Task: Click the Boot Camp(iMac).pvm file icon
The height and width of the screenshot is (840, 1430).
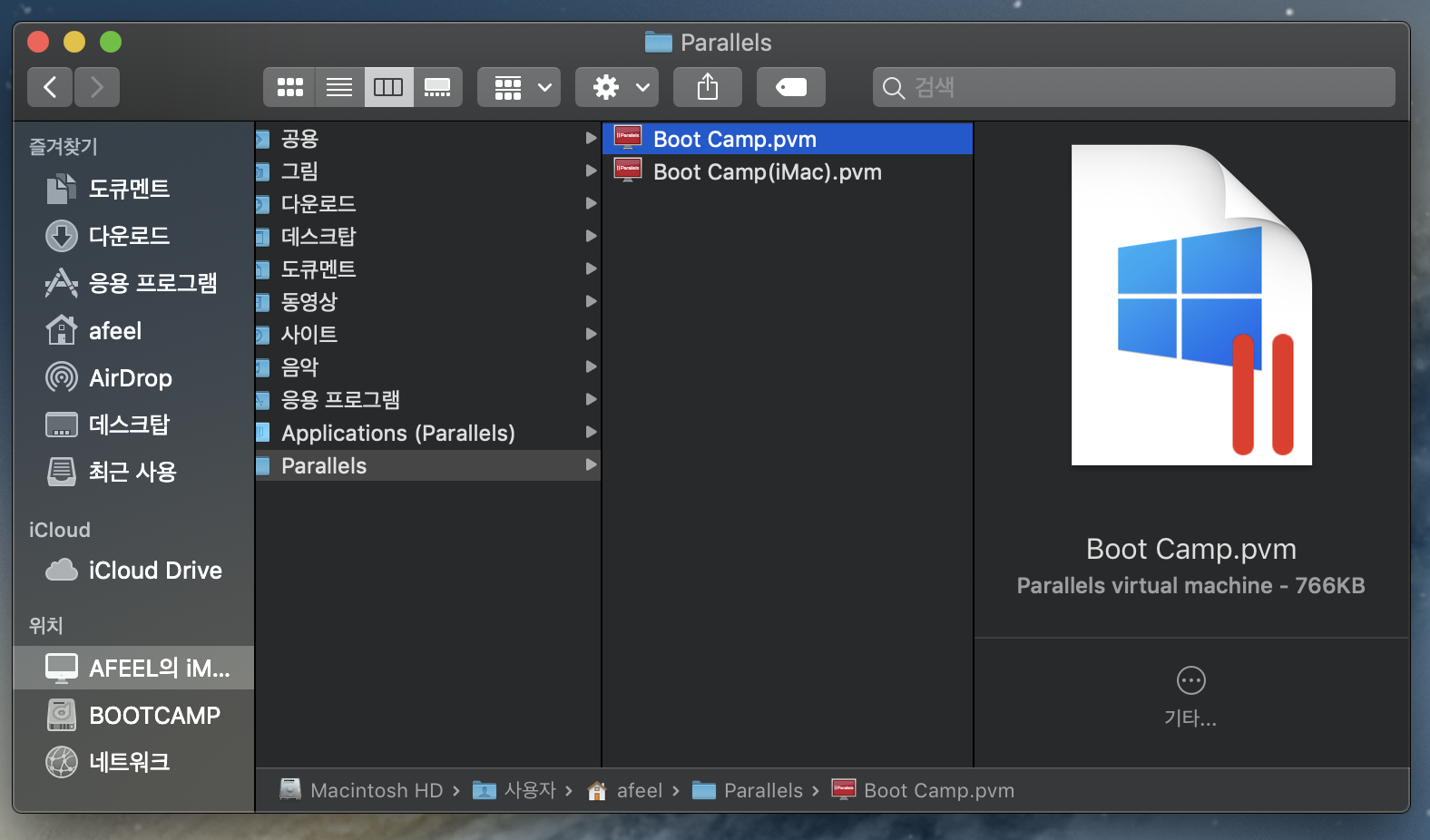Action: coord(628,171)
